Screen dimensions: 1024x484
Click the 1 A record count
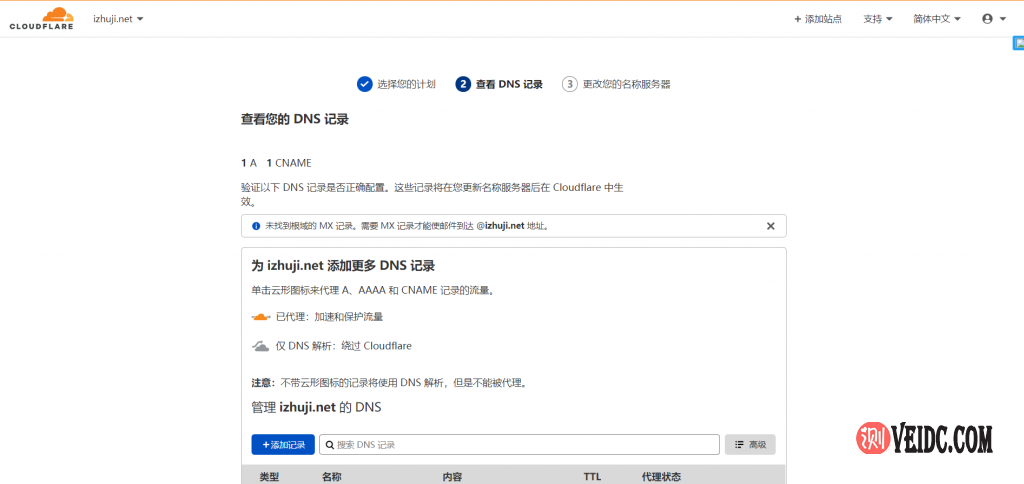249,163
